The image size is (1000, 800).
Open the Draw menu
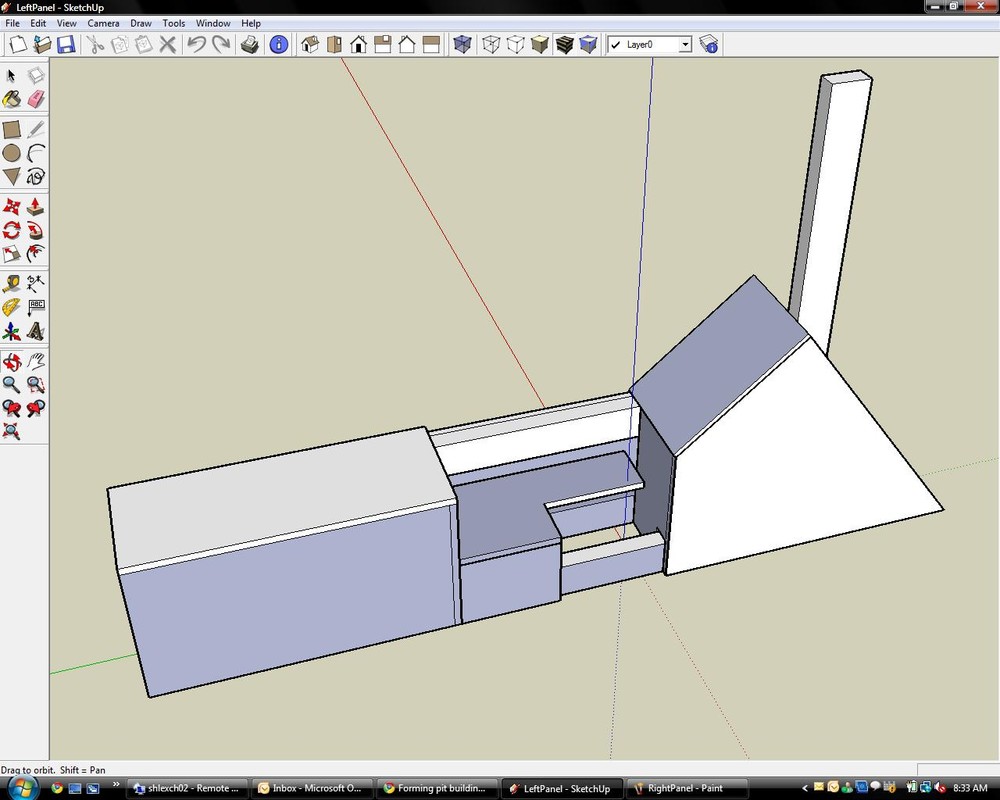click(x=141, y=23)
